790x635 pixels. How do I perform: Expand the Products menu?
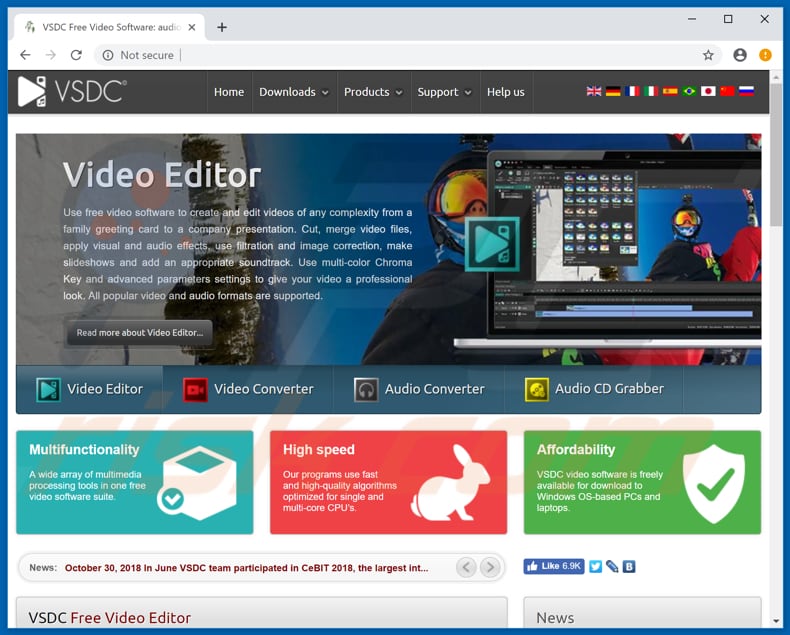click(x=373, y=92)
